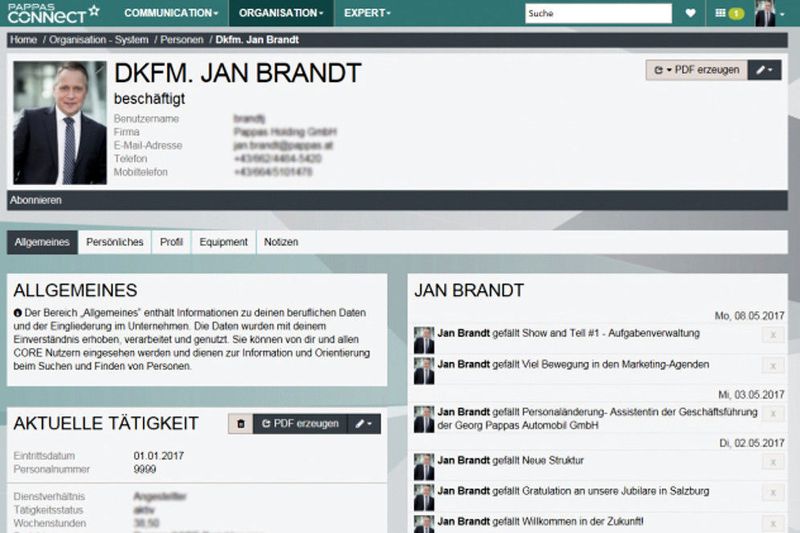Open the Neue Struktur post
The image size is (800, 533).
pyautogui.click(x=553, y=460)
